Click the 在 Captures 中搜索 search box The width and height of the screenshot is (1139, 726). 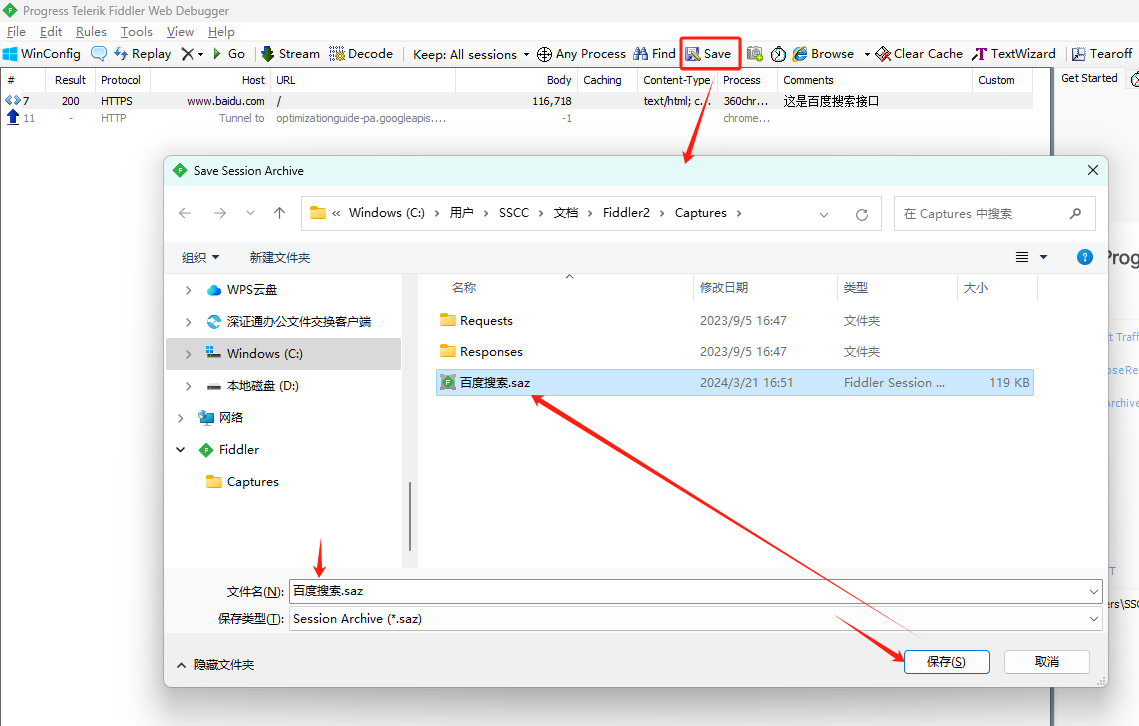(x=994, y=214)
